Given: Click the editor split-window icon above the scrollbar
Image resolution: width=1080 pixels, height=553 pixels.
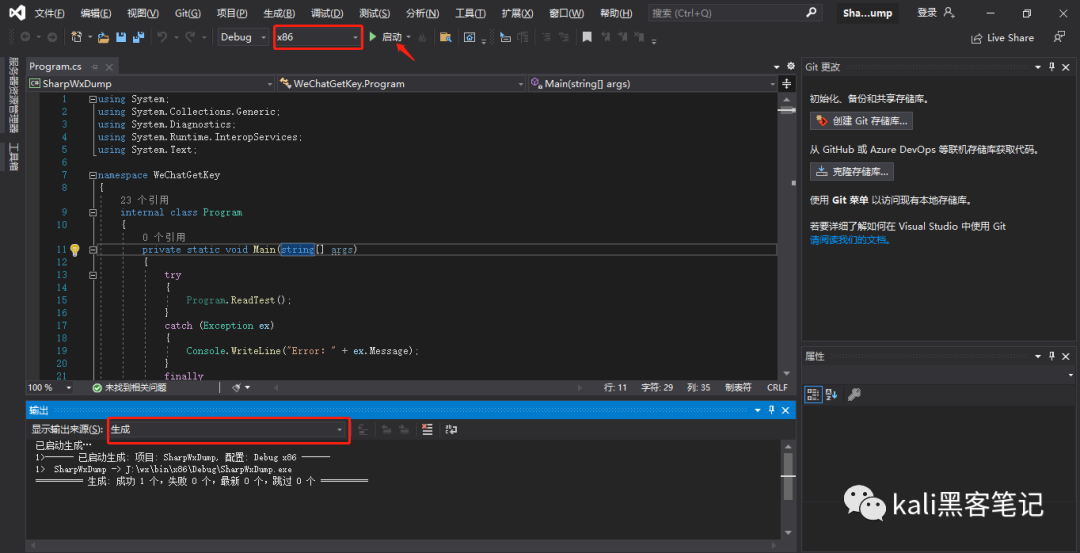Looking at the screenshot, I should pos(786,84).
